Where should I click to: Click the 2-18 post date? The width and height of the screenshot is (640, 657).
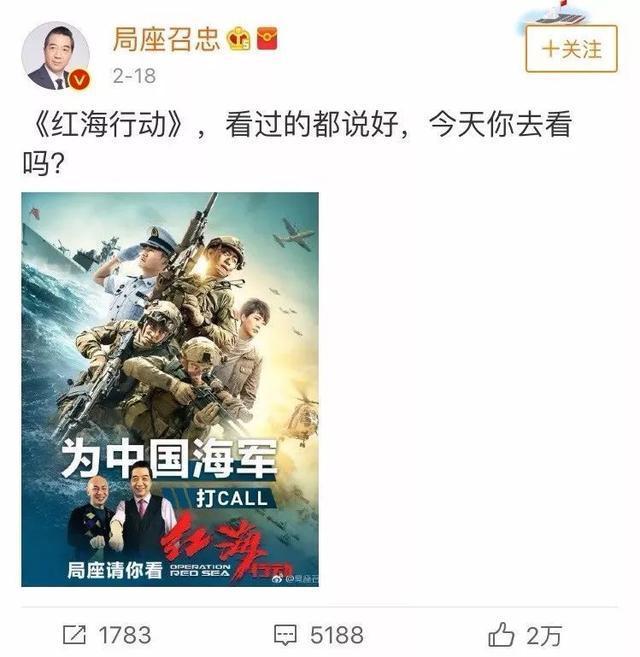[134, 76]
